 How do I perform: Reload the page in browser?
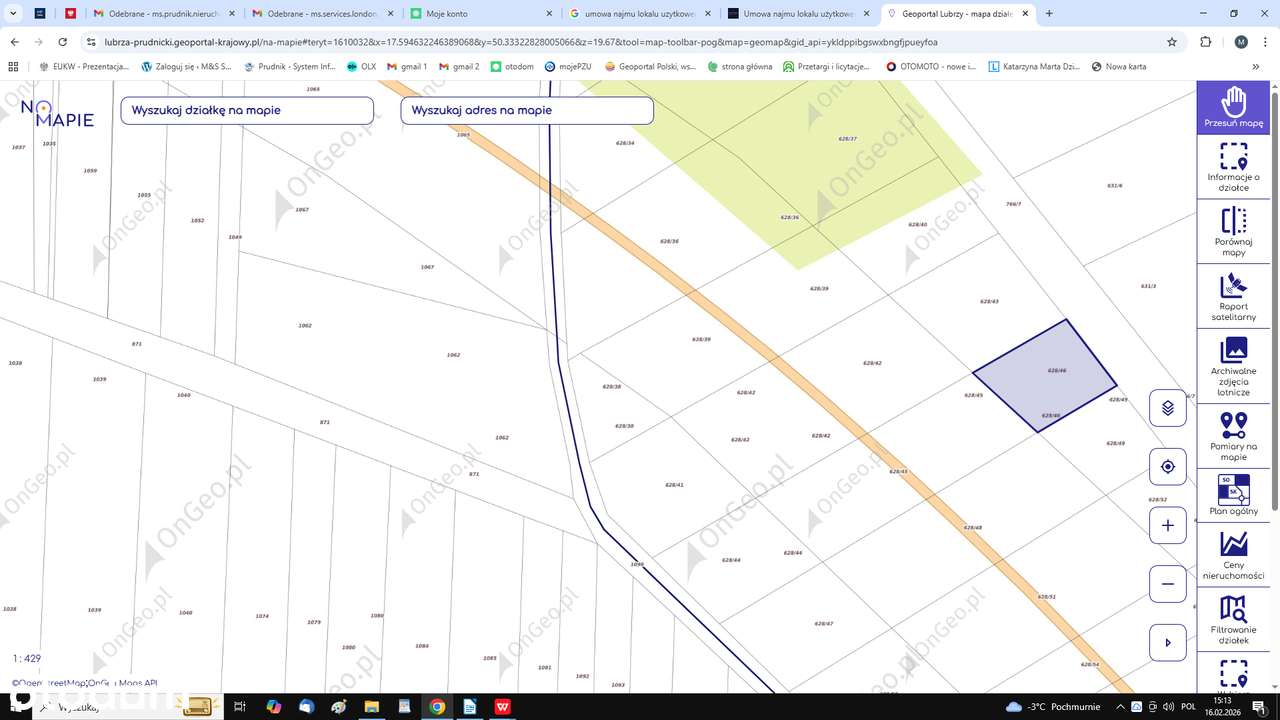pos(63,42)
